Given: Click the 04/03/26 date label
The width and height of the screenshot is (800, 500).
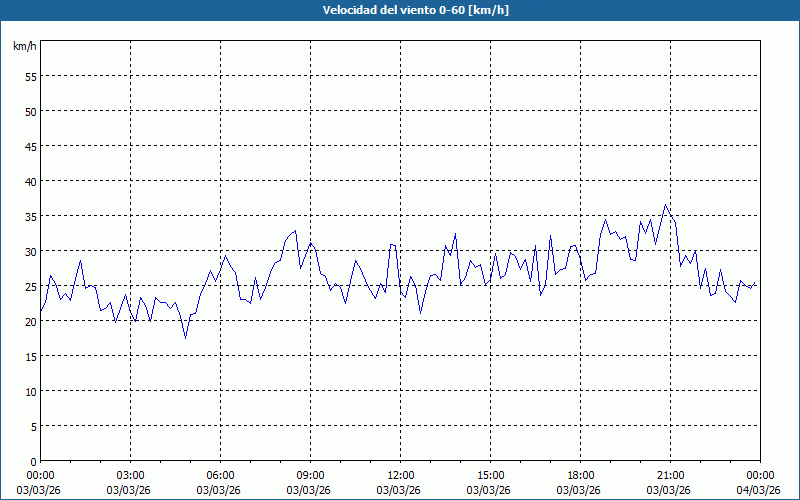Looking at the screenshot, I should coord(759,489).
